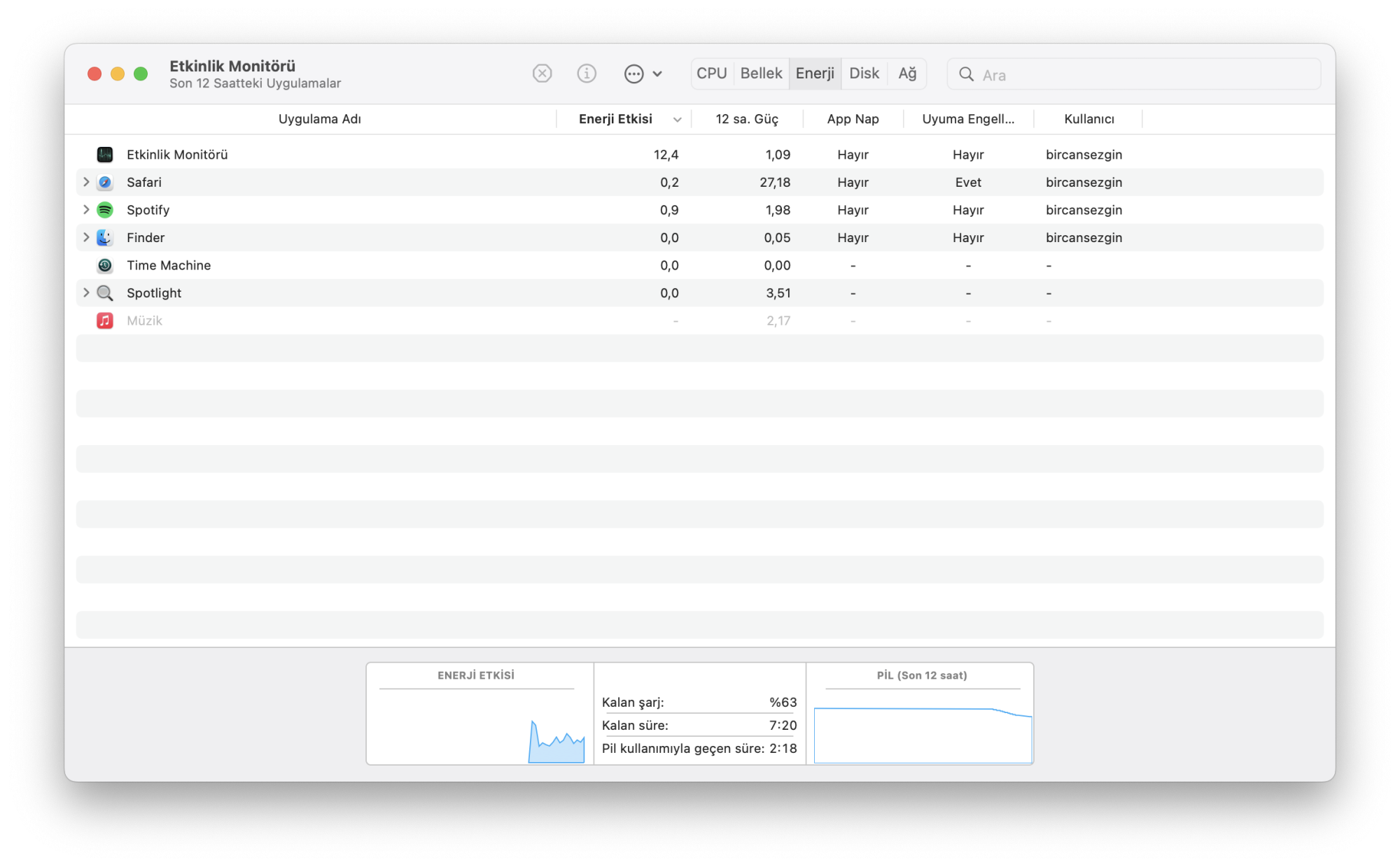The image size is (1400, 867).
Task: Click the Time Machine clock icon
Action: click(105, 265)
